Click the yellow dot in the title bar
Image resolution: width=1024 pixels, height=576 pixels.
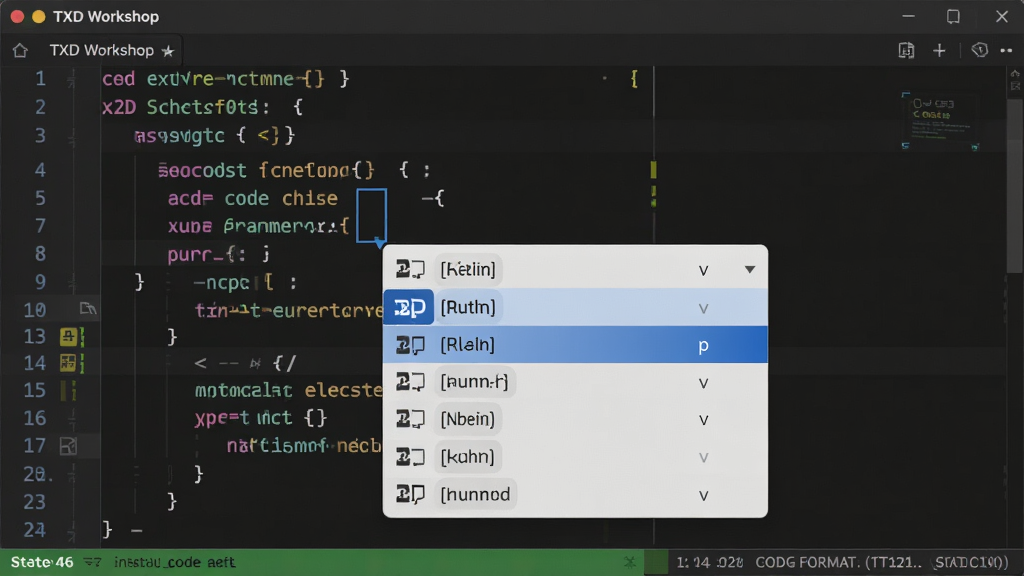tap(39, 16)
